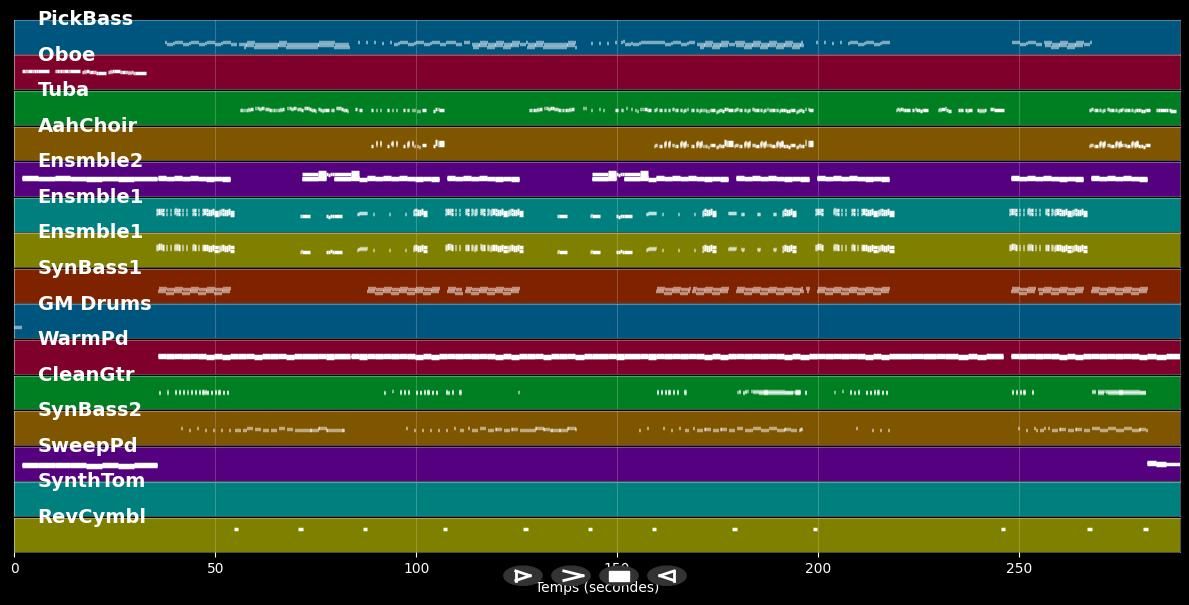
Task: Select the GM Drums track label
Action: pyautogui.click(x=94, y=304)
